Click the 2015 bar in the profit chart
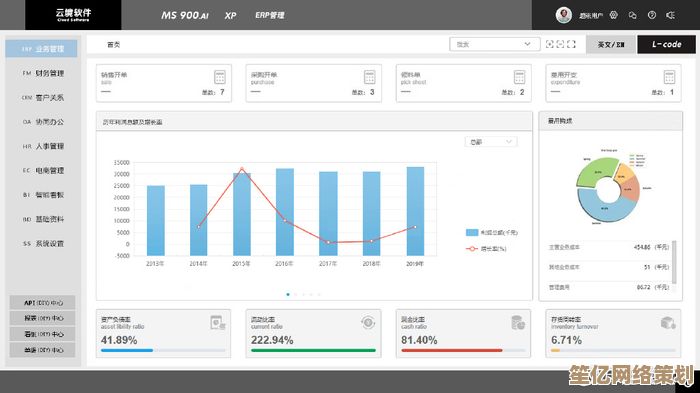The image size is (700, 393). pos(242,214)
